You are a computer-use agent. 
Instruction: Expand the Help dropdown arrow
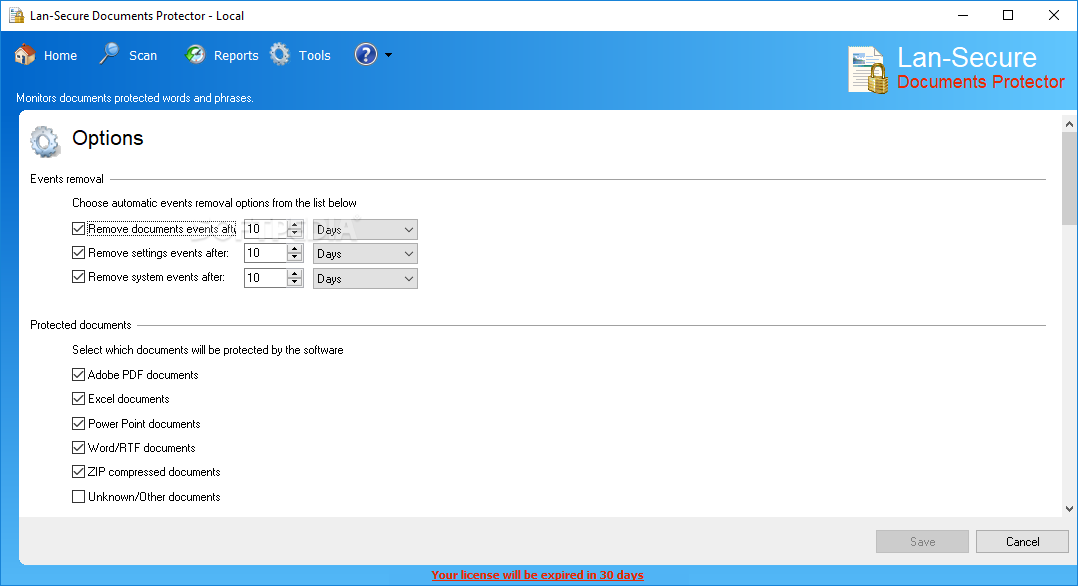(388, 55)
